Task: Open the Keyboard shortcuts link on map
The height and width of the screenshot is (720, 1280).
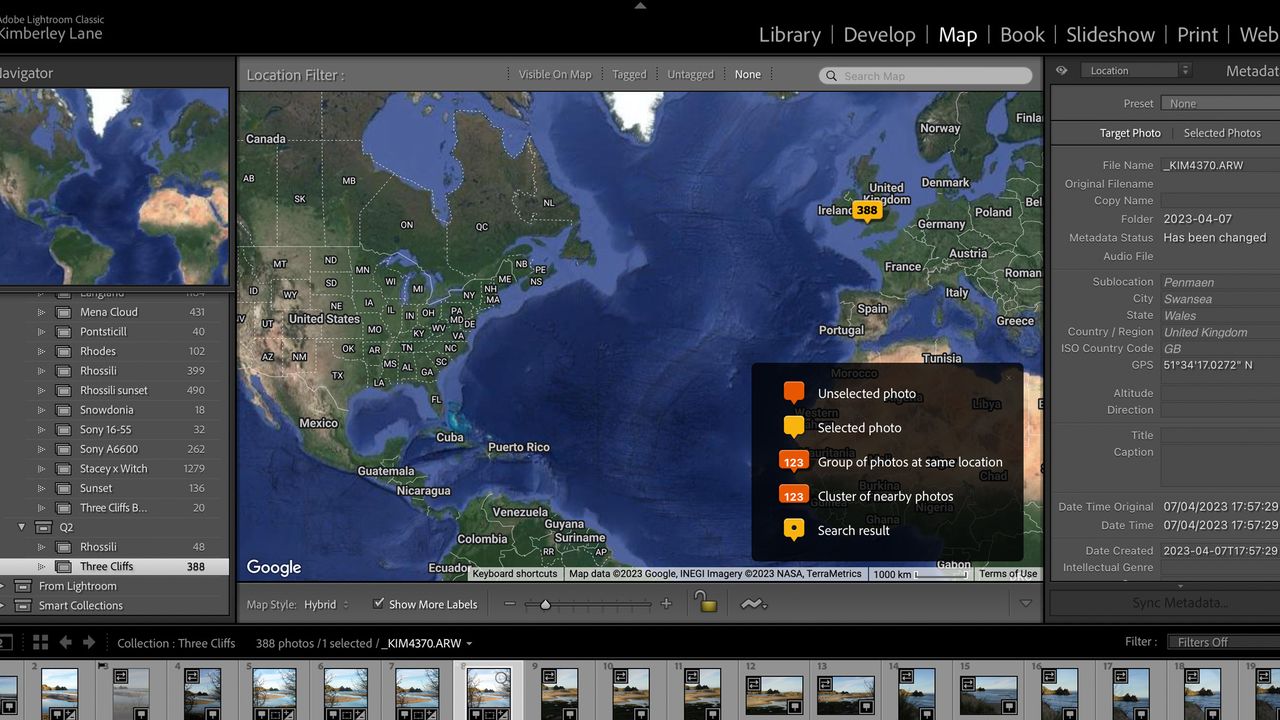Action: 515,574
